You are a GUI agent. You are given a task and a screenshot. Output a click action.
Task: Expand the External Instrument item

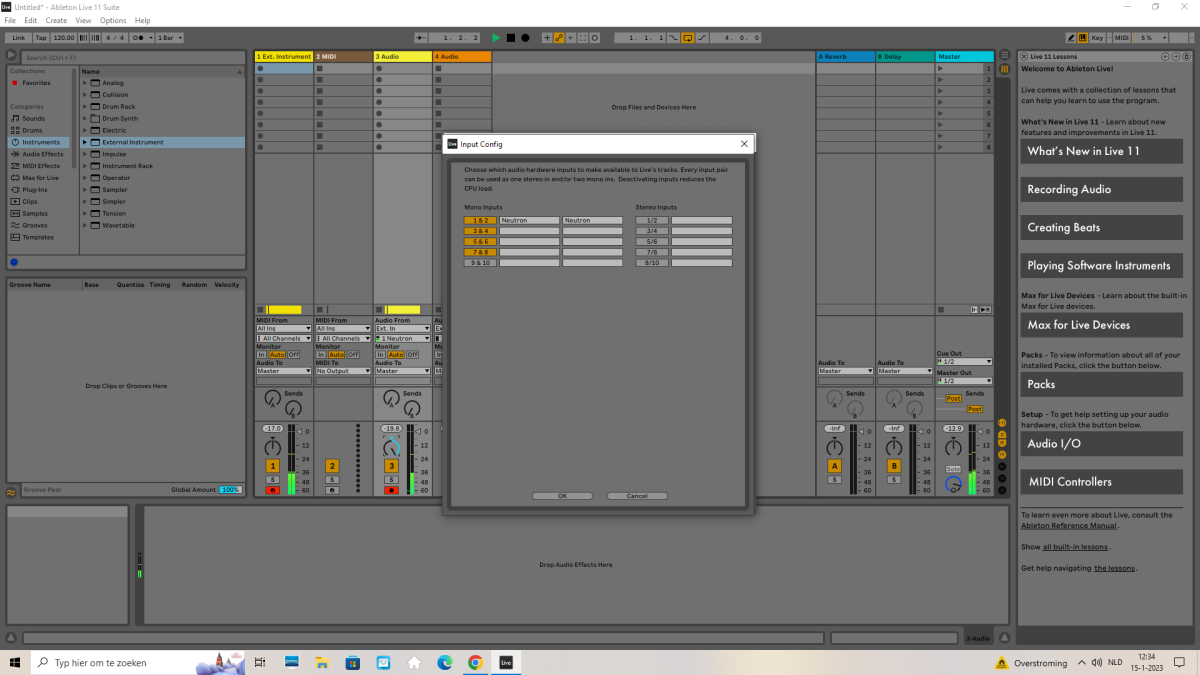(85, 142)
